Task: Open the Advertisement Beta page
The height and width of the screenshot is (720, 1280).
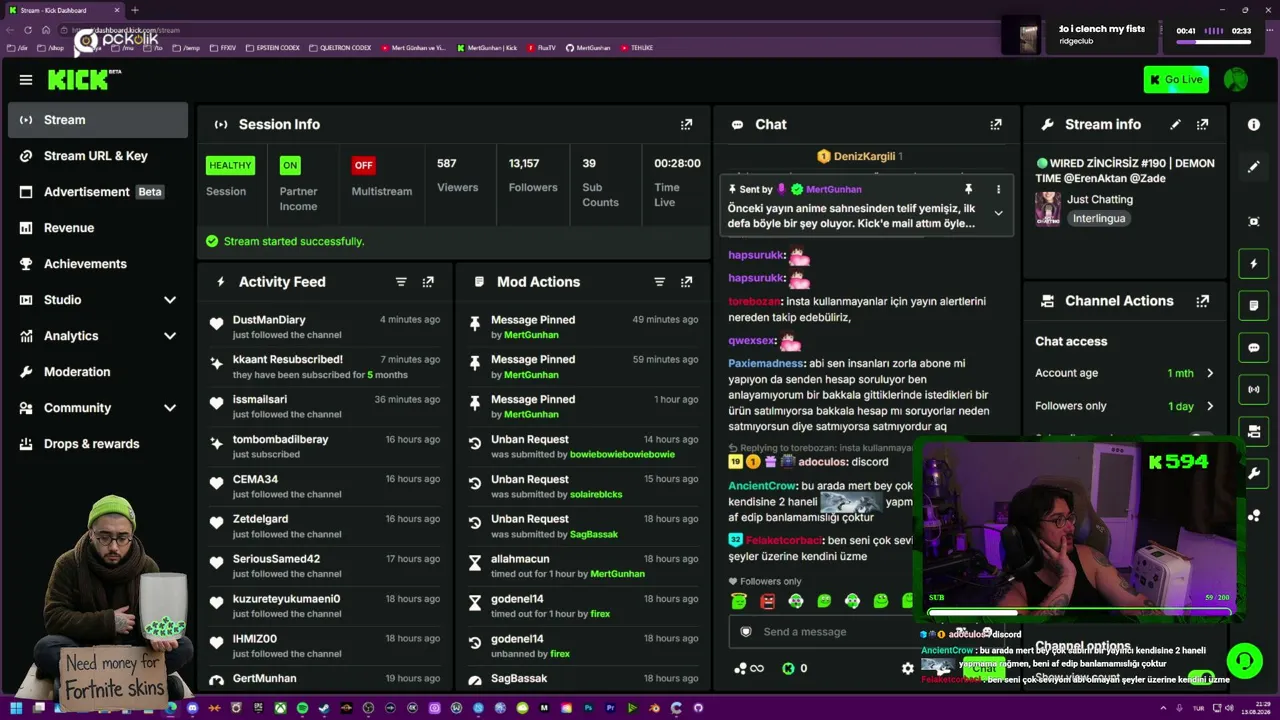Action: click(98, 192)
